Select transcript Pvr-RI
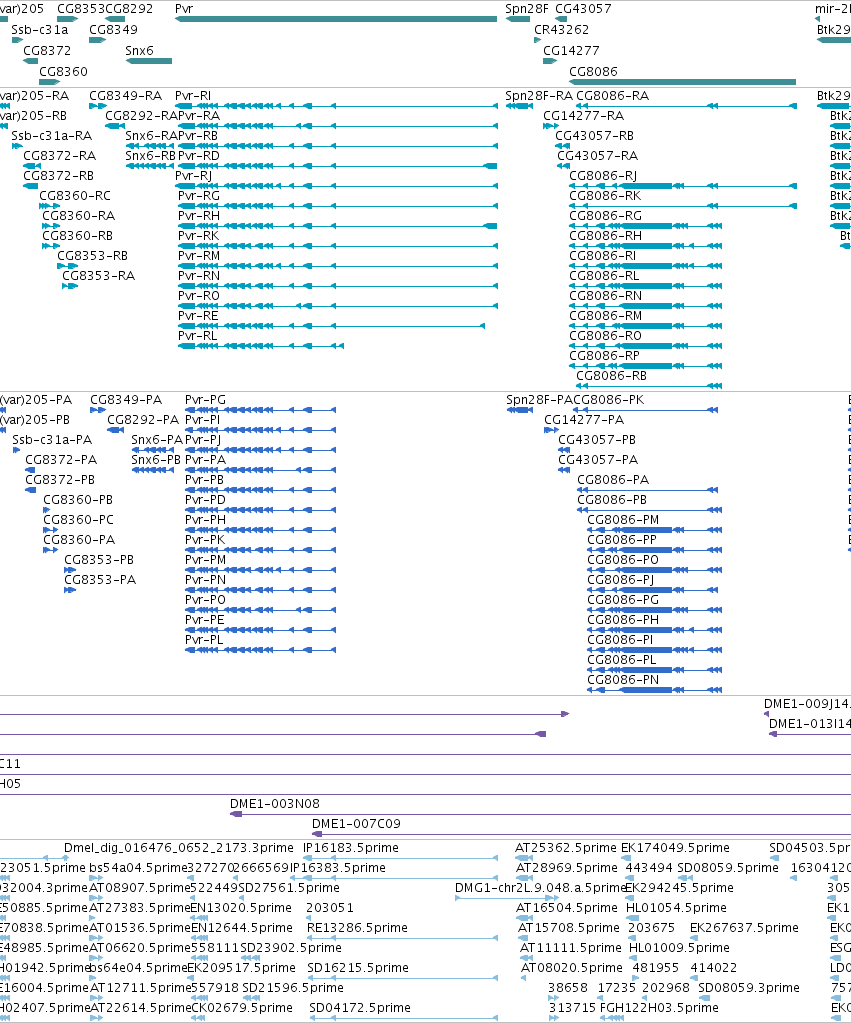 tap(193, 96)
